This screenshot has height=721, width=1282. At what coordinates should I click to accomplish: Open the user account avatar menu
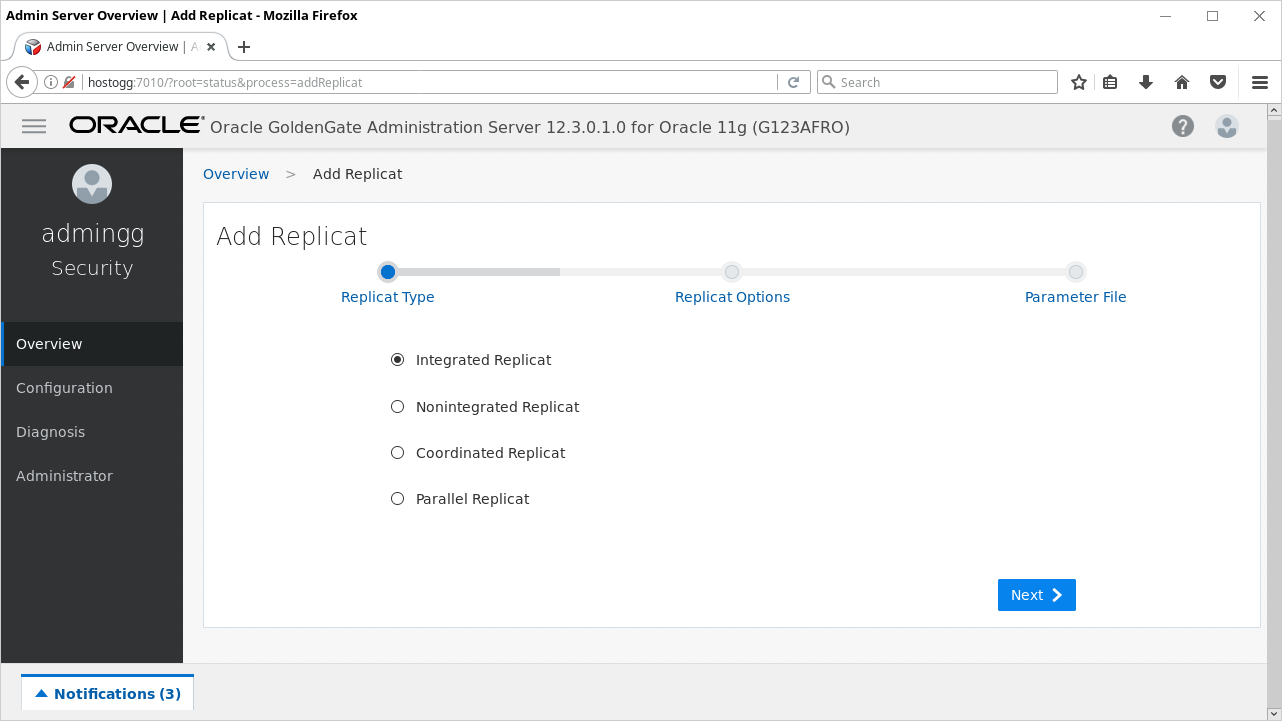coord(1227,126)
